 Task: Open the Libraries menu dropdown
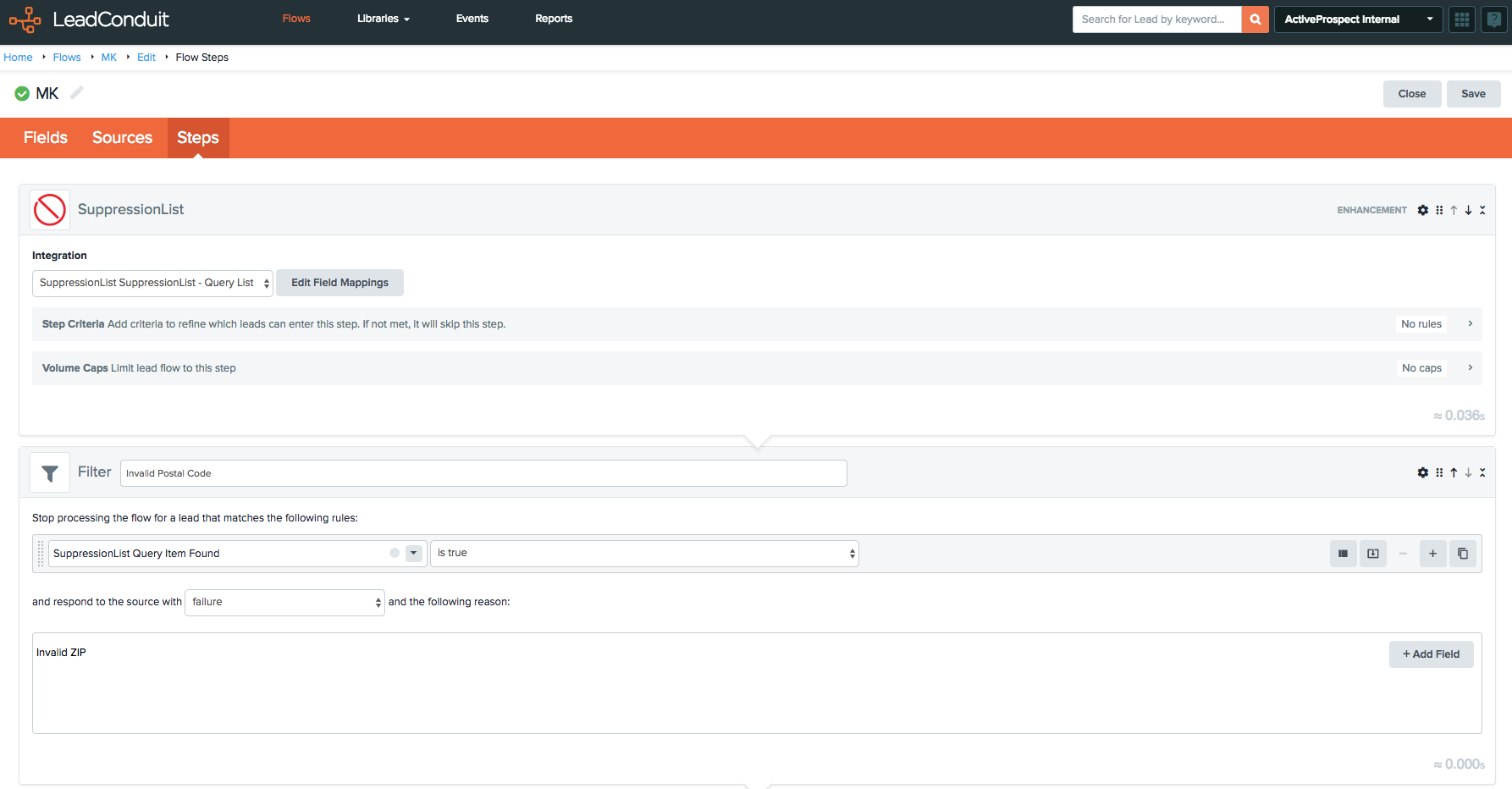[x=384, y=19]
